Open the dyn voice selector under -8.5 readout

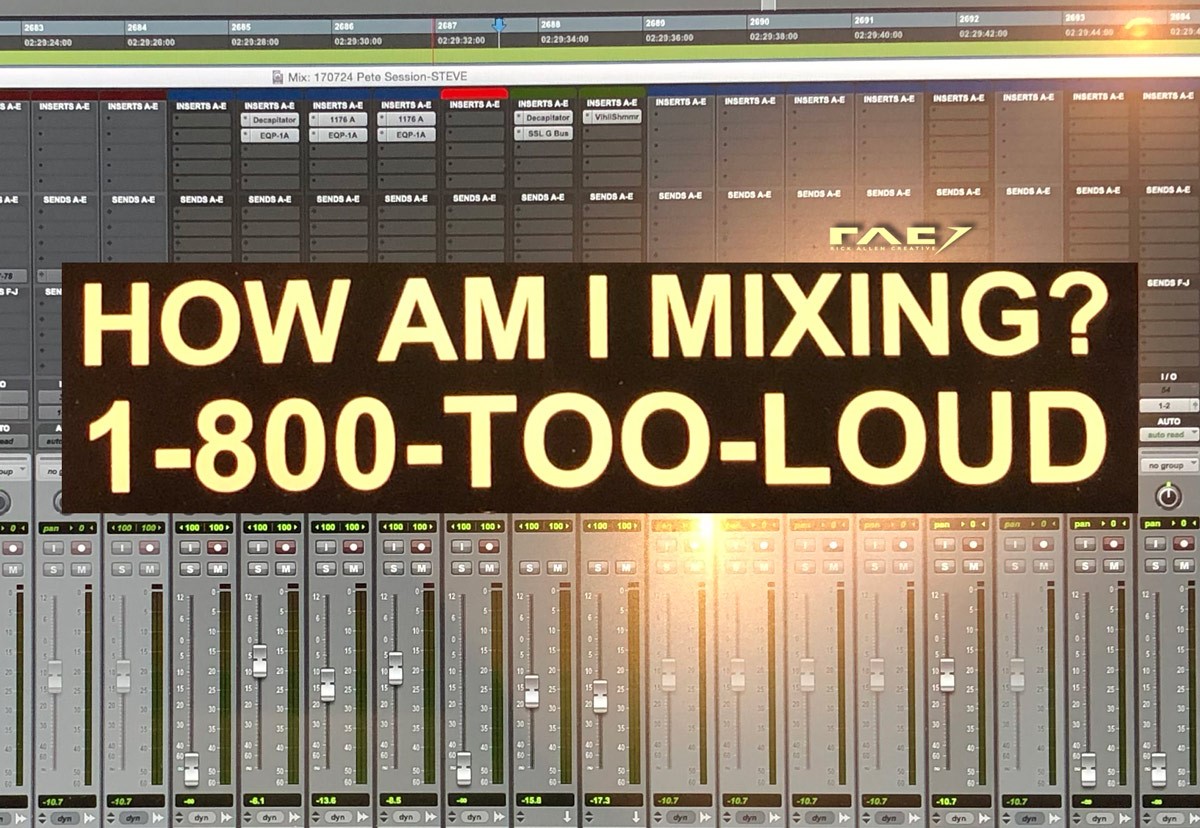[x=407, y=817]
